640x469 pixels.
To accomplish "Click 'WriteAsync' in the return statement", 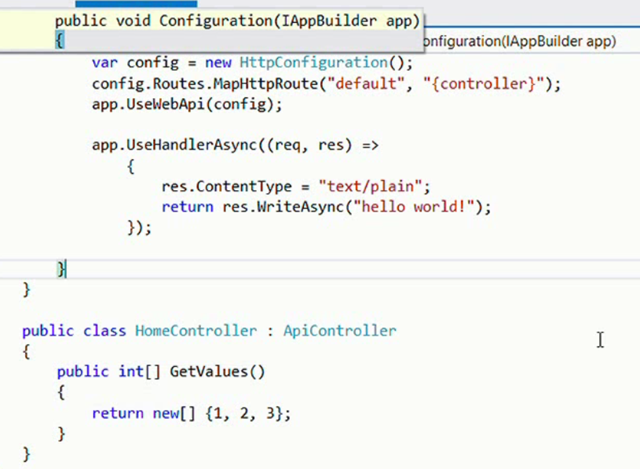I will [x=300, y=207].
